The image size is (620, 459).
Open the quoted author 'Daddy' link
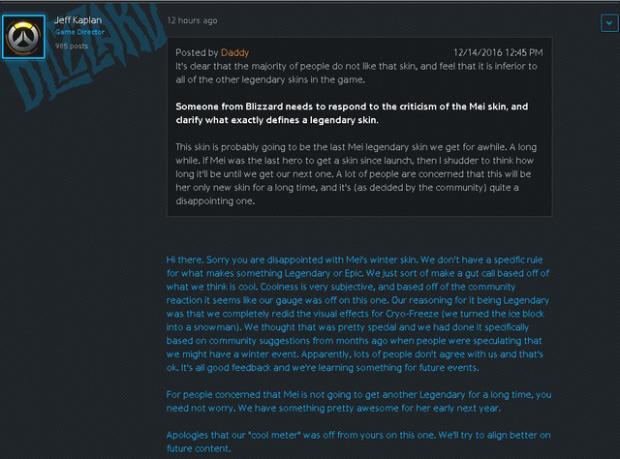point(235,52)
